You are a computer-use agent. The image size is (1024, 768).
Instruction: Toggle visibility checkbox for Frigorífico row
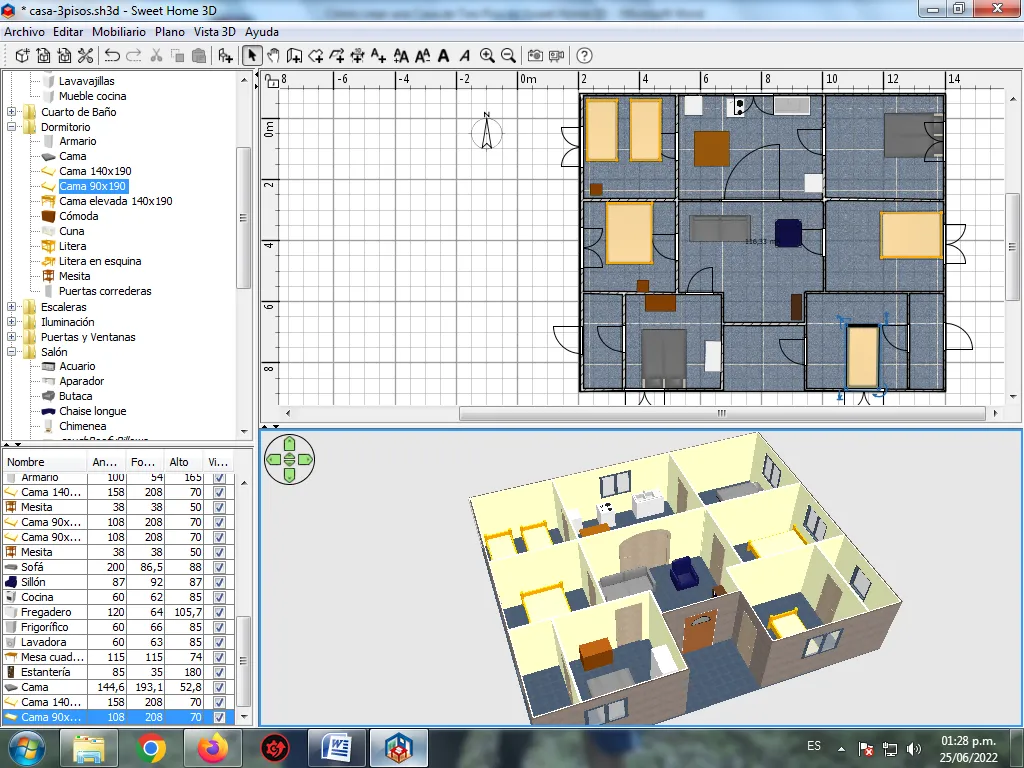(x=219, y=627)
